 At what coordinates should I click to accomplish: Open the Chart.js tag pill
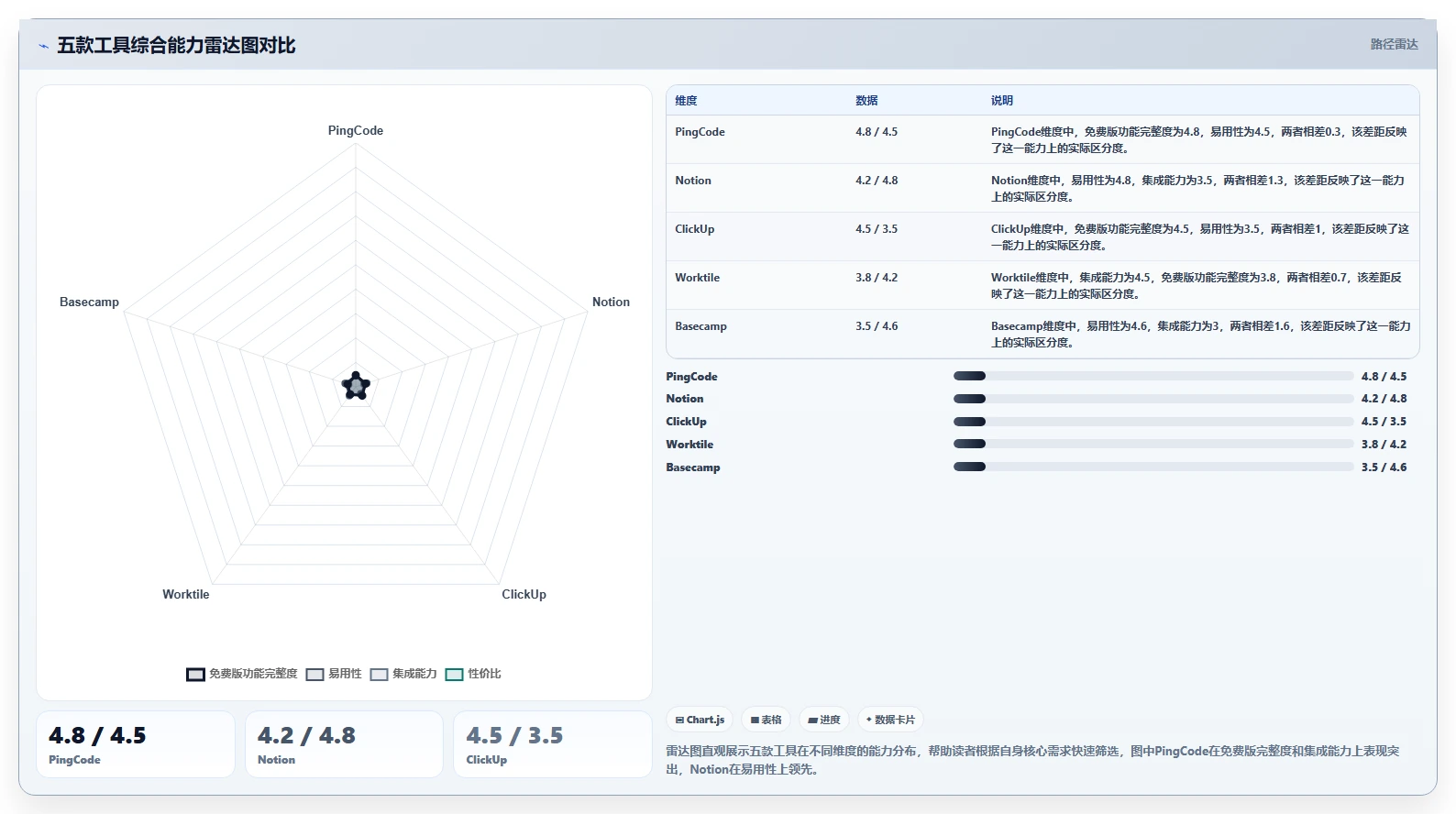700,720
